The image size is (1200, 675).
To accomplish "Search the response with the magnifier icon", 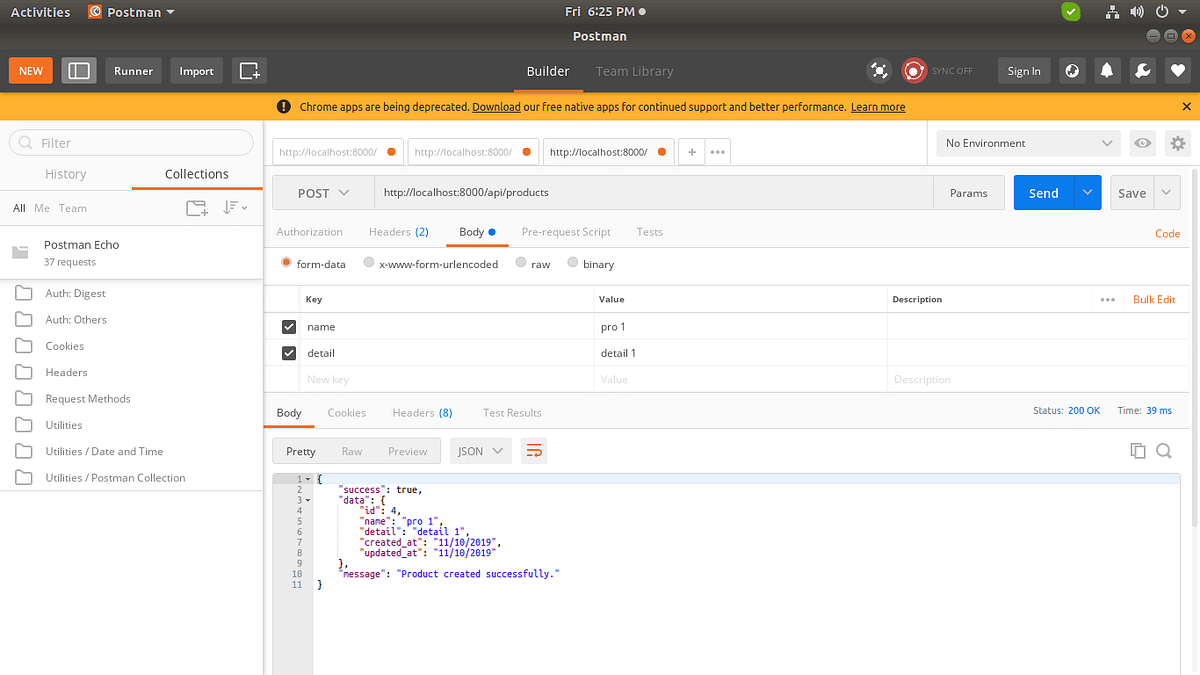I will 1163,450.
